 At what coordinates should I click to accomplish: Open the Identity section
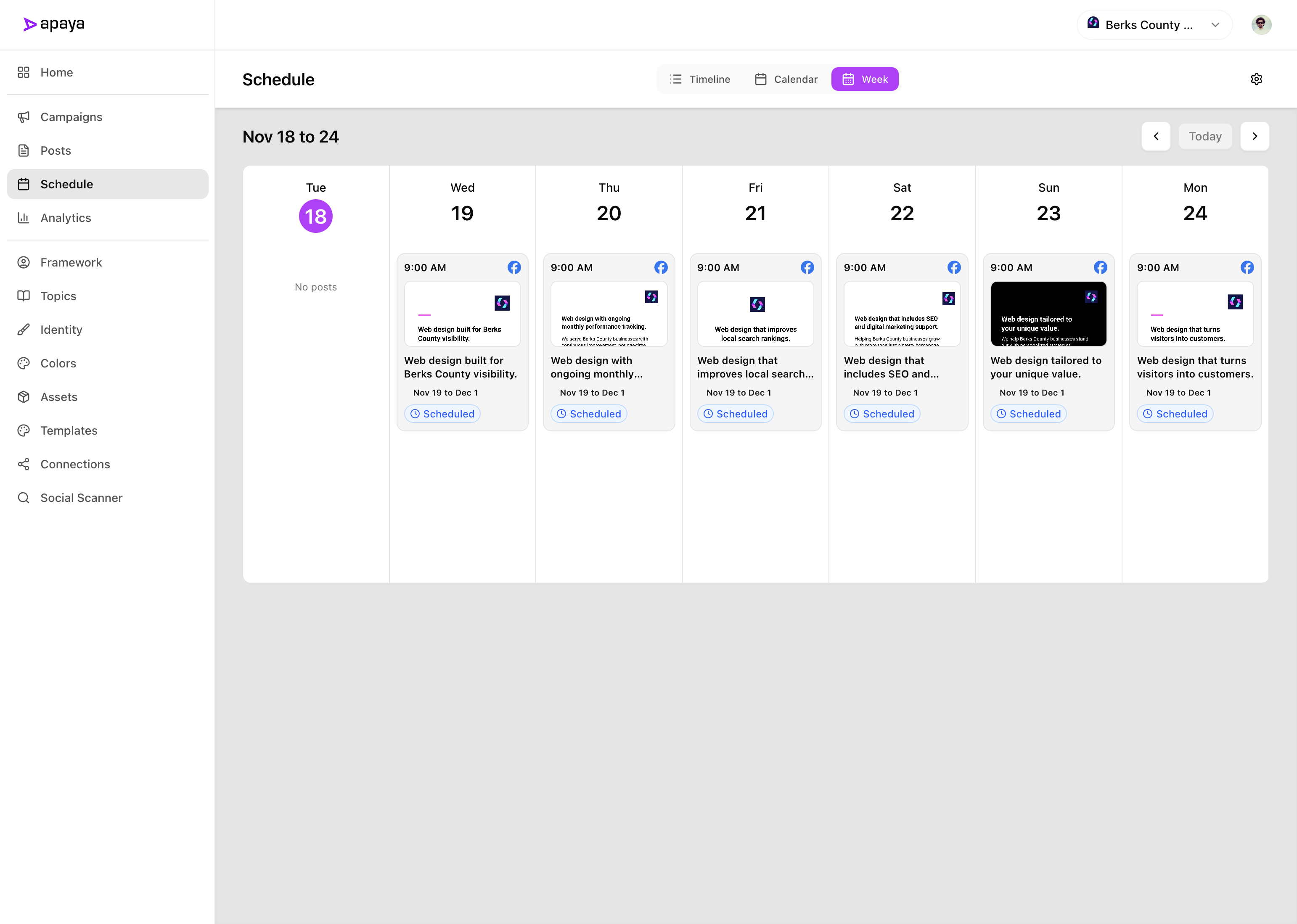61,330
